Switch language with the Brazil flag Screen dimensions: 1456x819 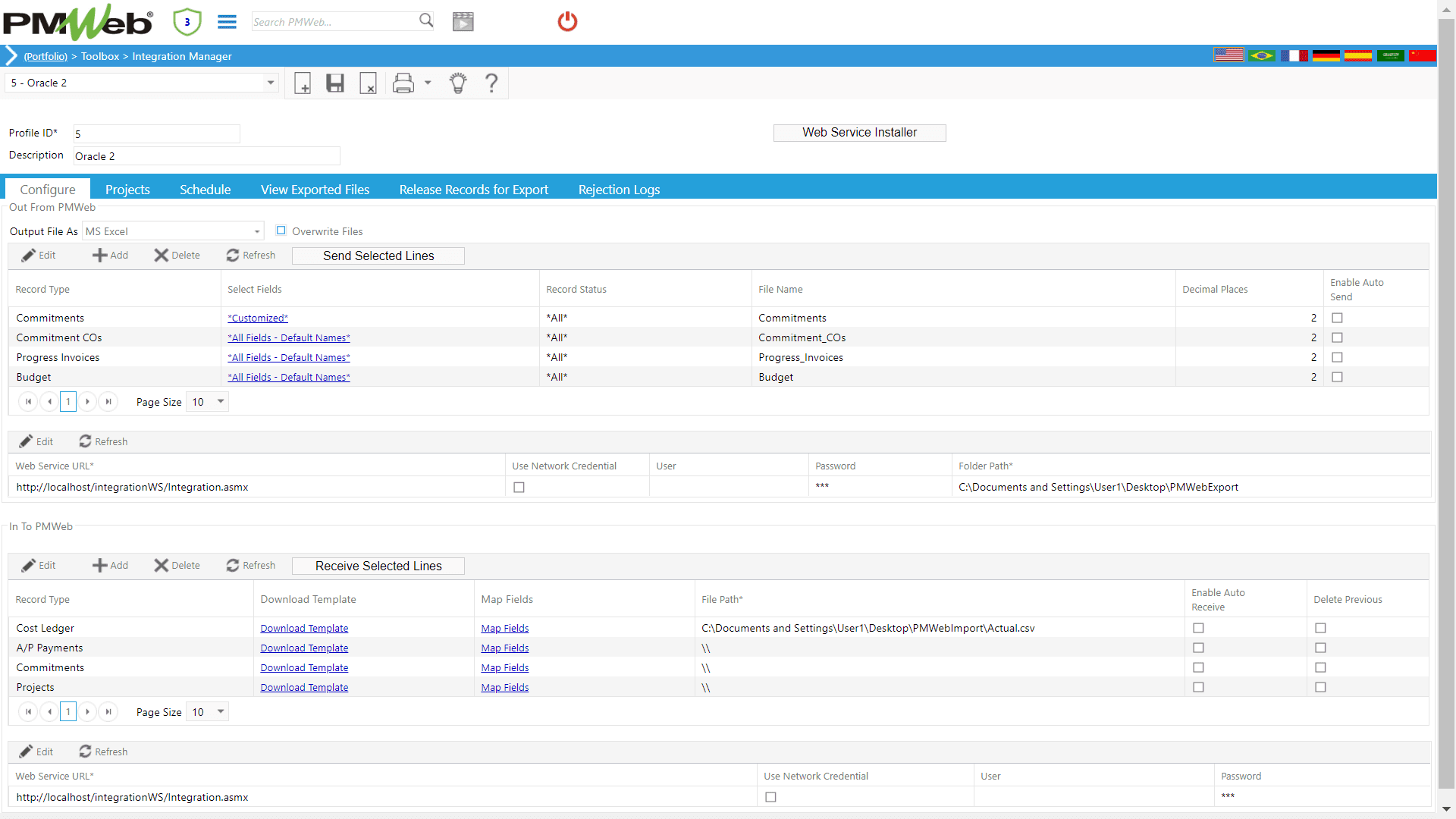(1262, 55)
